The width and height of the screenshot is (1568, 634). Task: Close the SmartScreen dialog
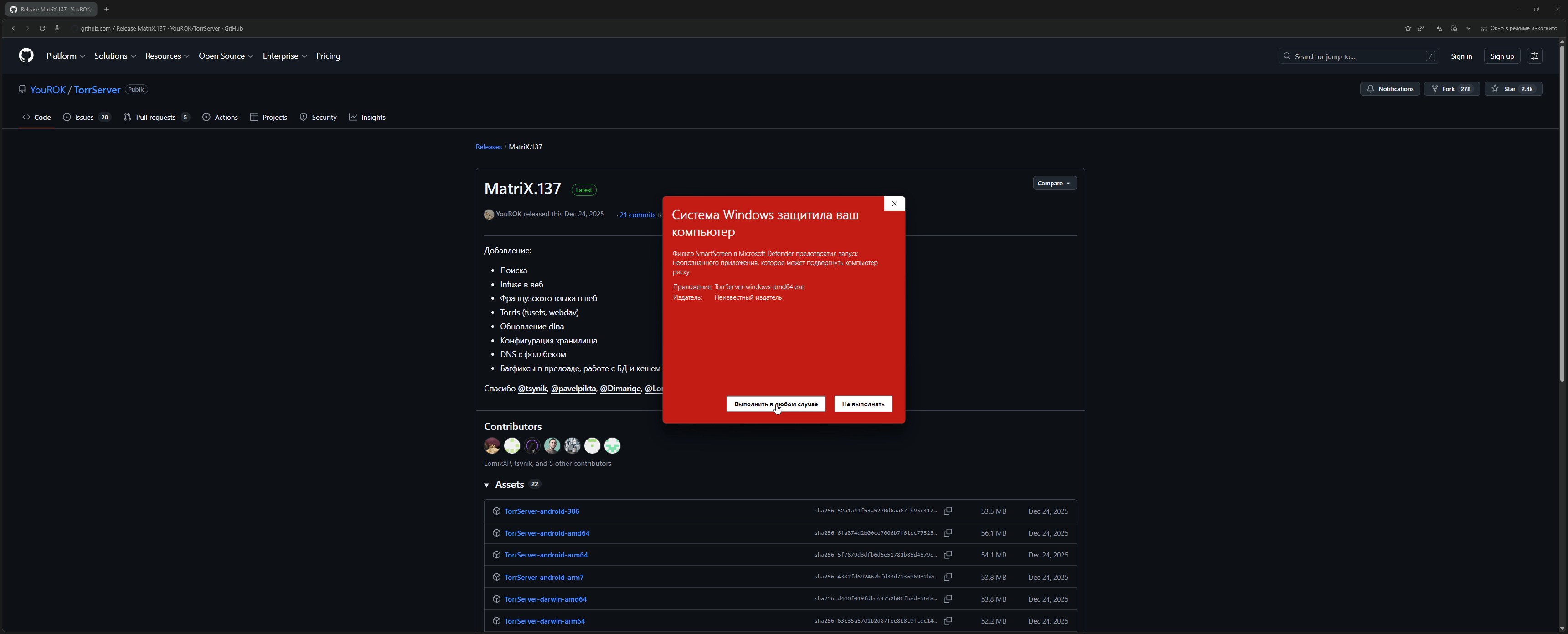894,204
